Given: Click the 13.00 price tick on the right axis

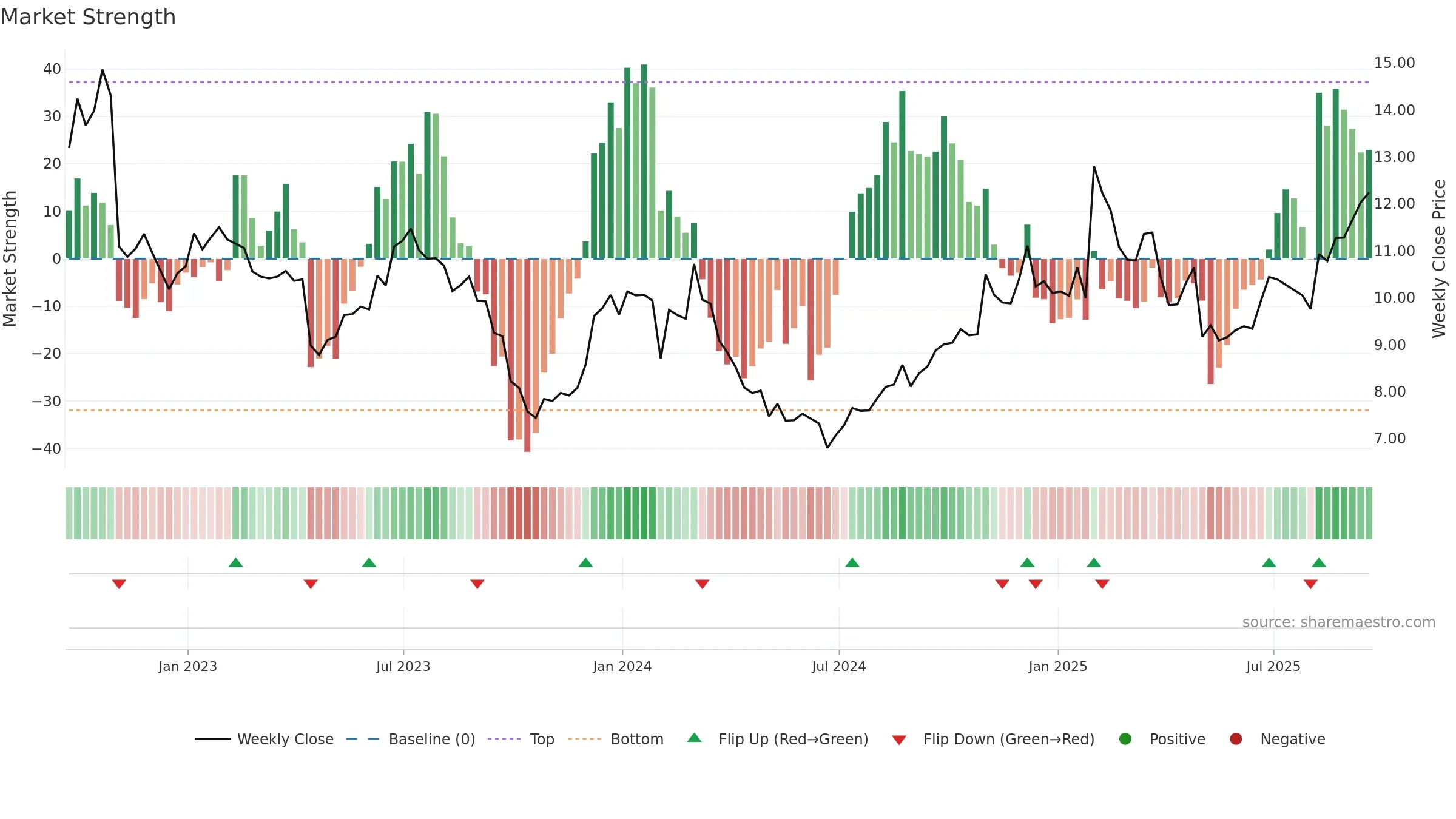Looking at the screenshot, I should click(1394, 157).
